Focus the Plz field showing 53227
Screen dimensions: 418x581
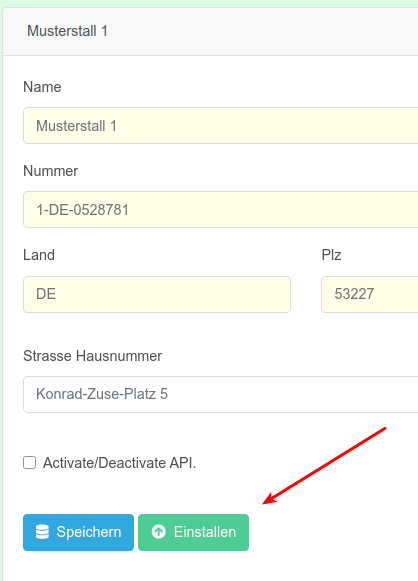pyautogui.click(x=370, y=294)
